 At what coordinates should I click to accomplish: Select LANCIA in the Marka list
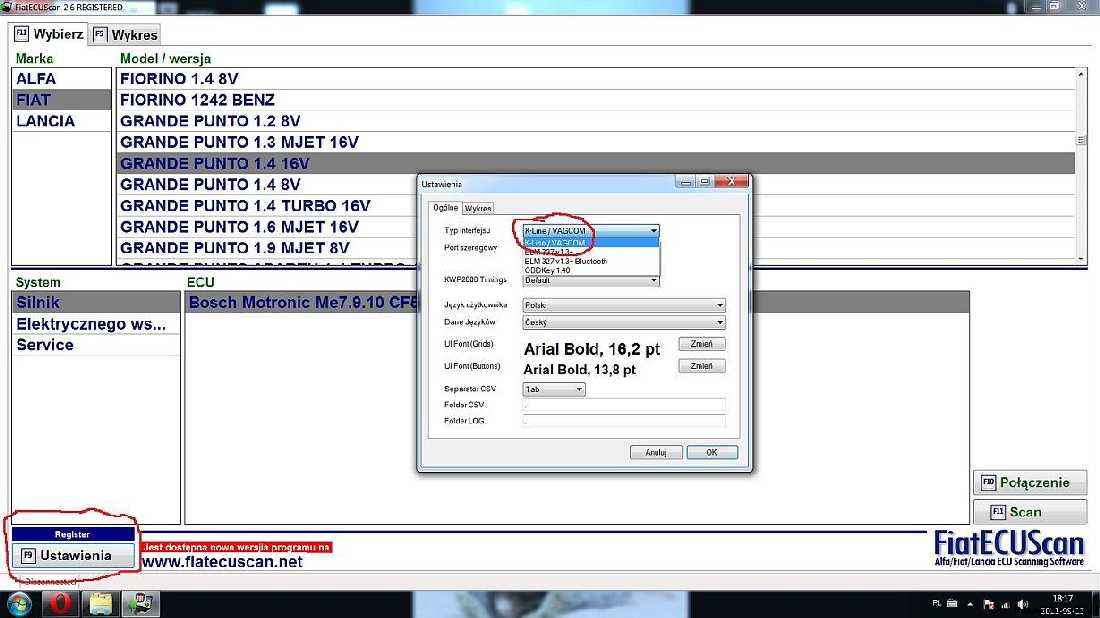tap(62, 121)
